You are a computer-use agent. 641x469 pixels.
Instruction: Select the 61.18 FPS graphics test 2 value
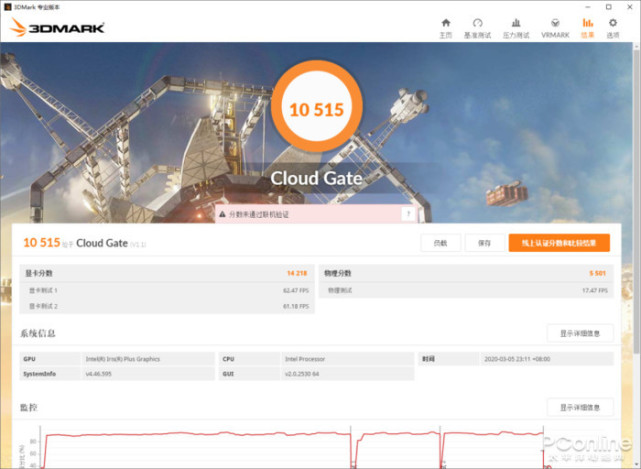(x=296, y=306)
